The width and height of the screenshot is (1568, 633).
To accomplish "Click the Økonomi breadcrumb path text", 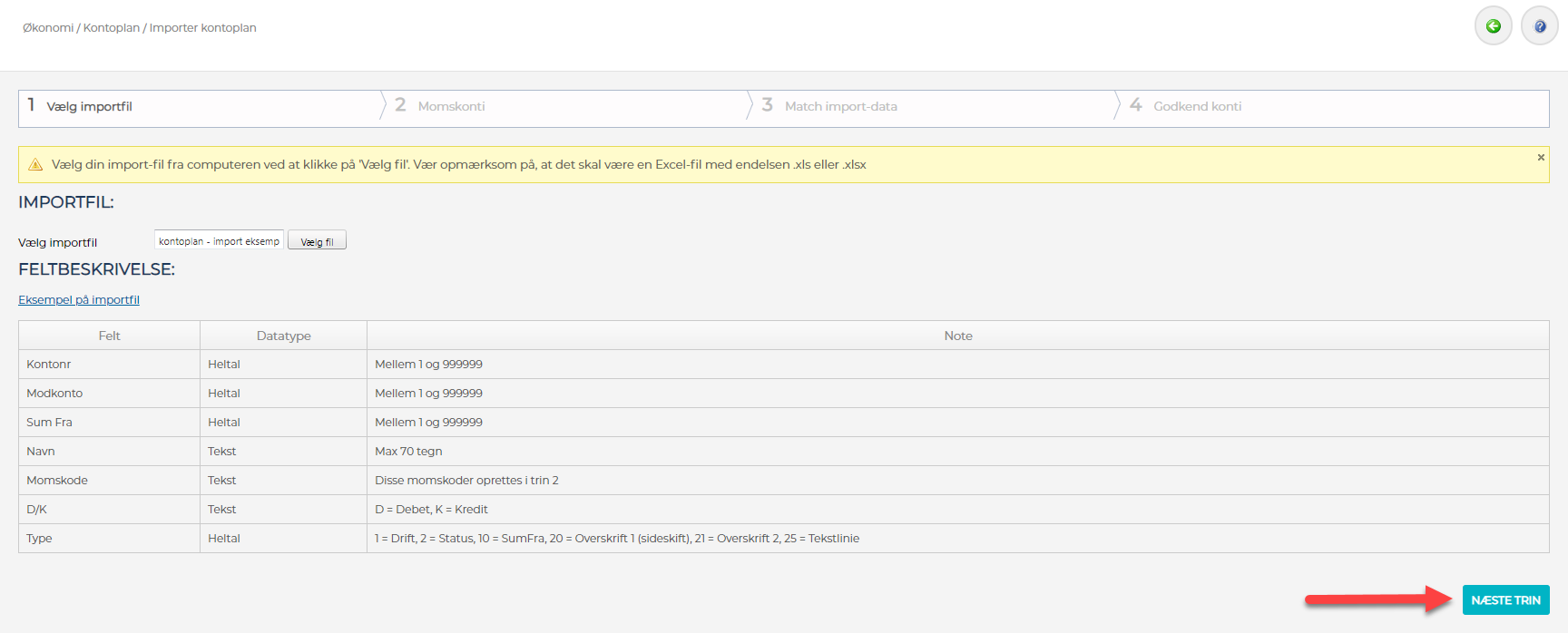I will pyautogui.click(x=48, y=28).
